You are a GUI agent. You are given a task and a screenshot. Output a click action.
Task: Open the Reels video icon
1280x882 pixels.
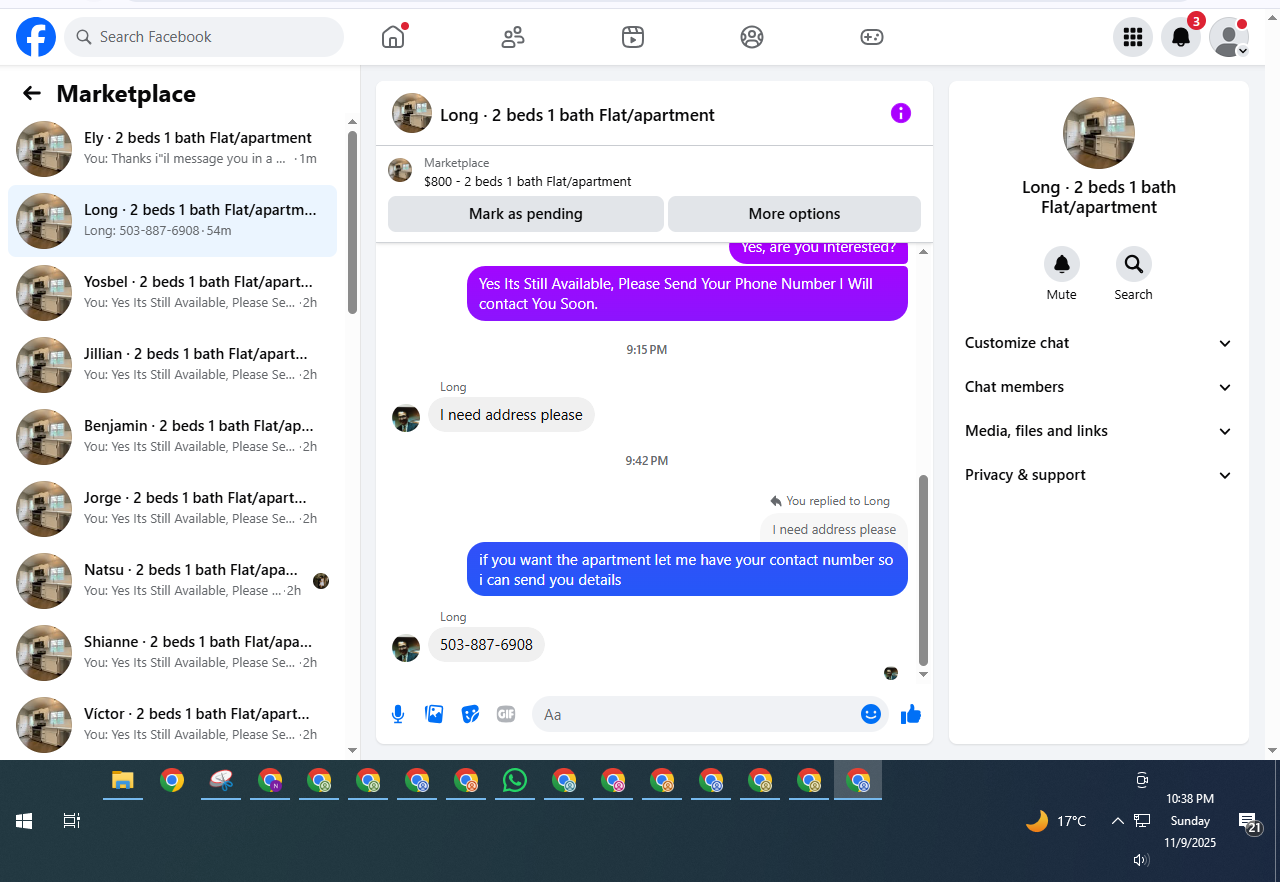(x=633, y=37)
